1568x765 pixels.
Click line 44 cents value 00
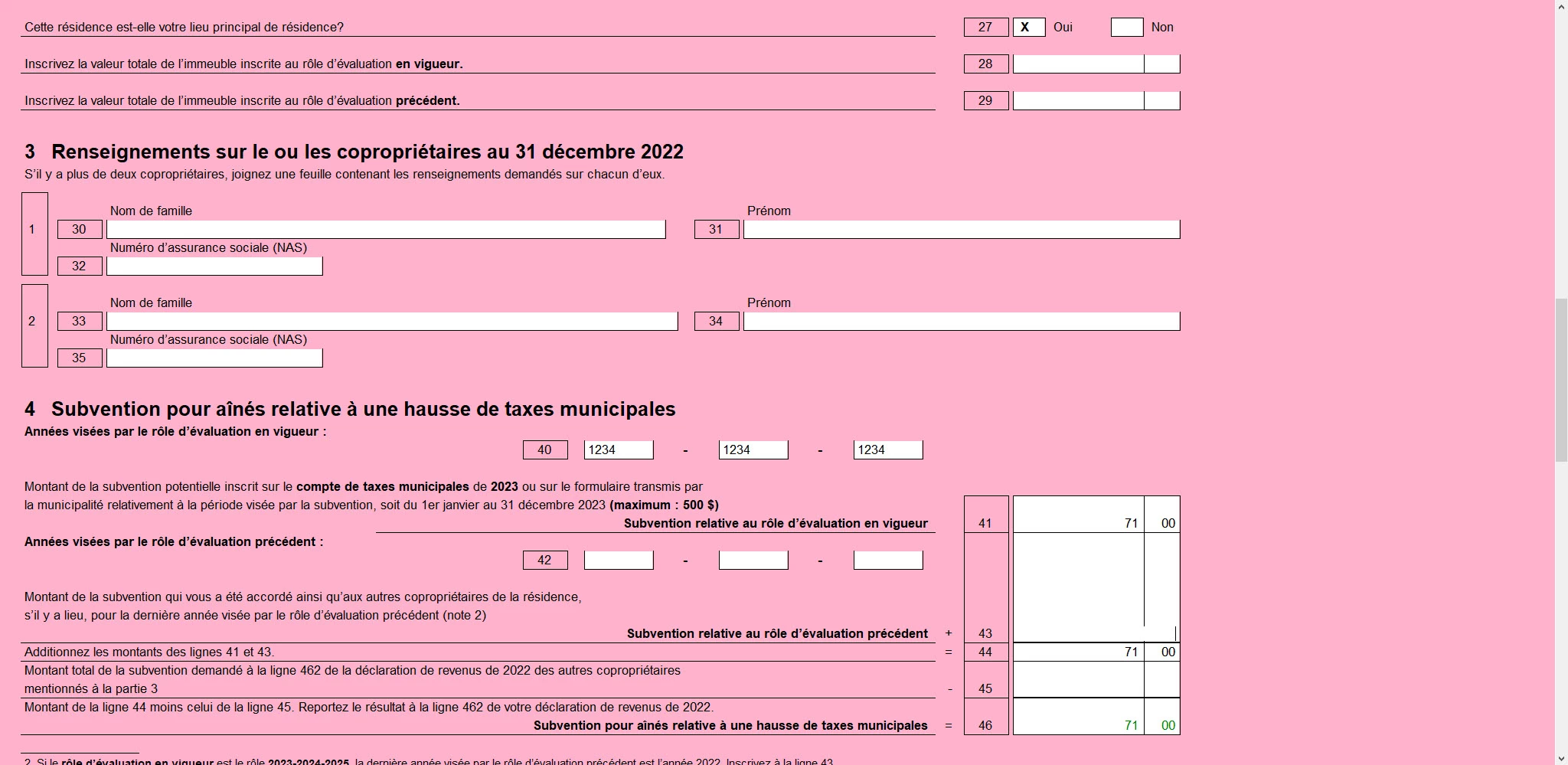coord(1162,652)
